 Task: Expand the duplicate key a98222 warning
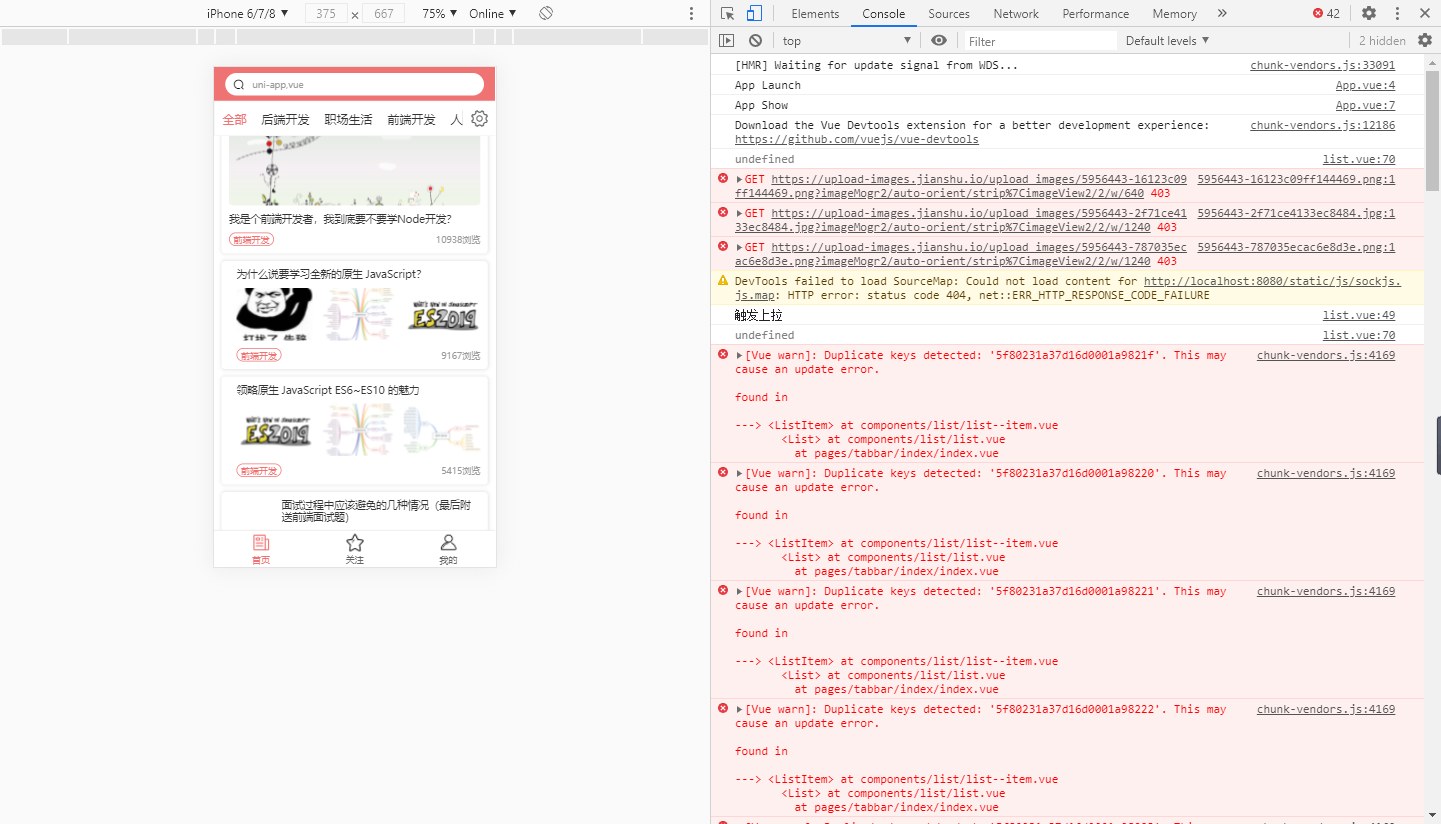pos(739,709)
